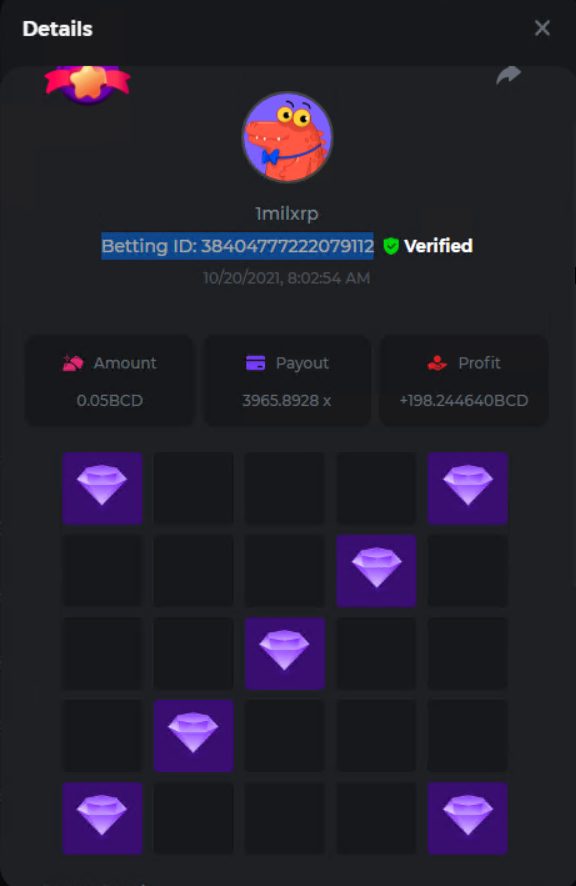Click the Amount money icon
This screenshot has width=576, height=886.
click(x=73, y=363)
